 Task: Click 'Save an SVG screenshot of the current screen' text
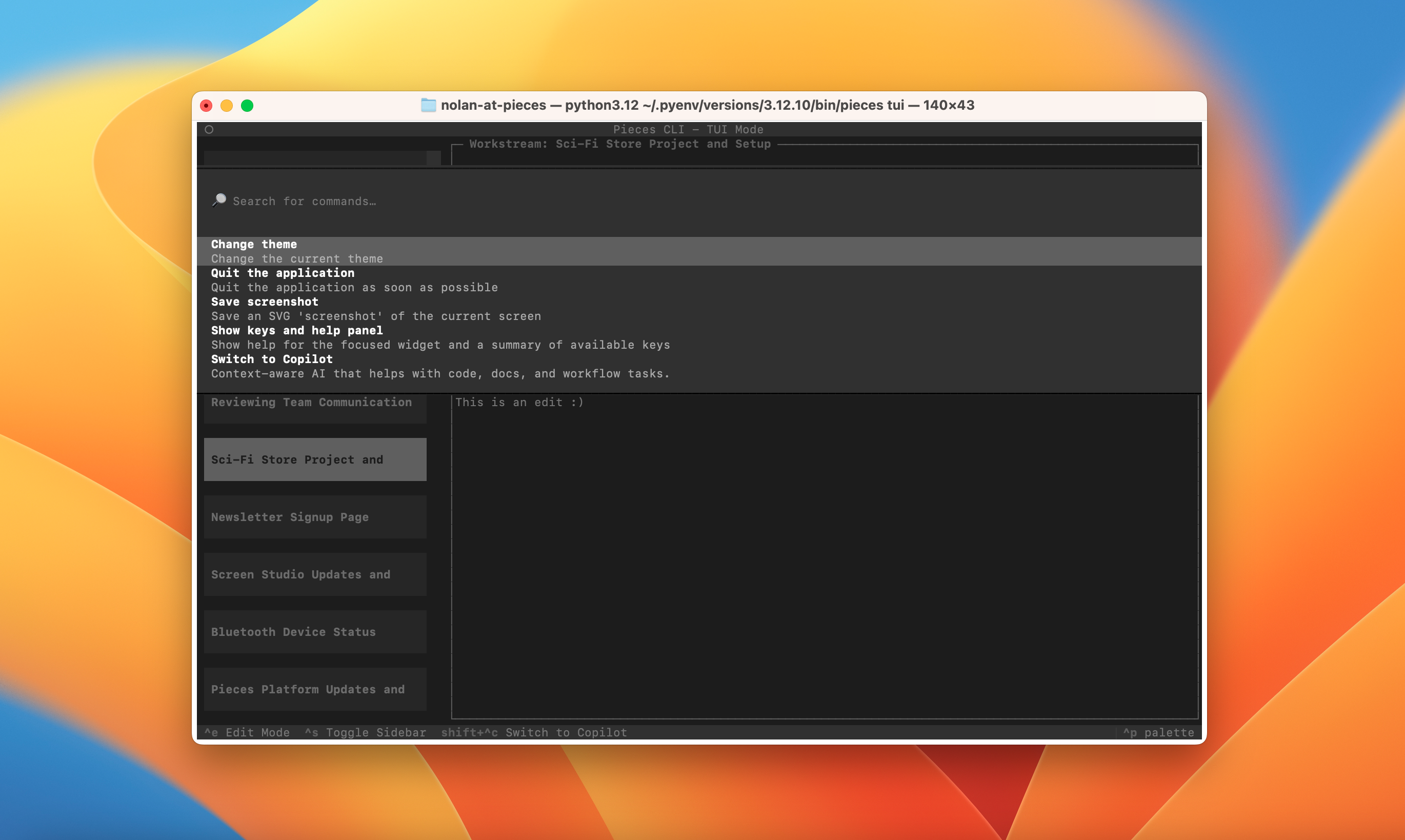pyautogui.click(x=376, y=316)
